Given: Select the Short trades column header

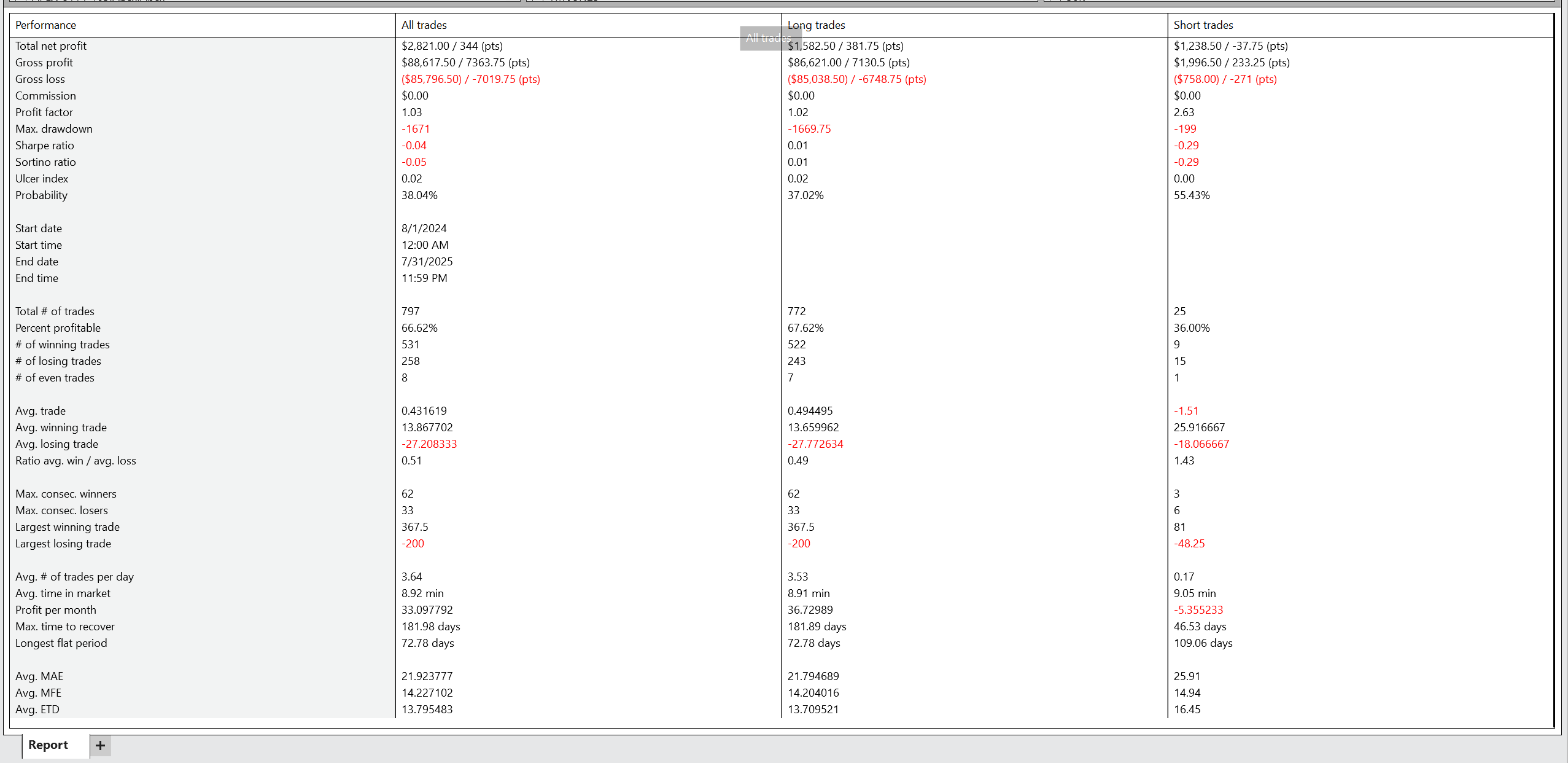Looking at the screenshot, I should coord(1203,25).
